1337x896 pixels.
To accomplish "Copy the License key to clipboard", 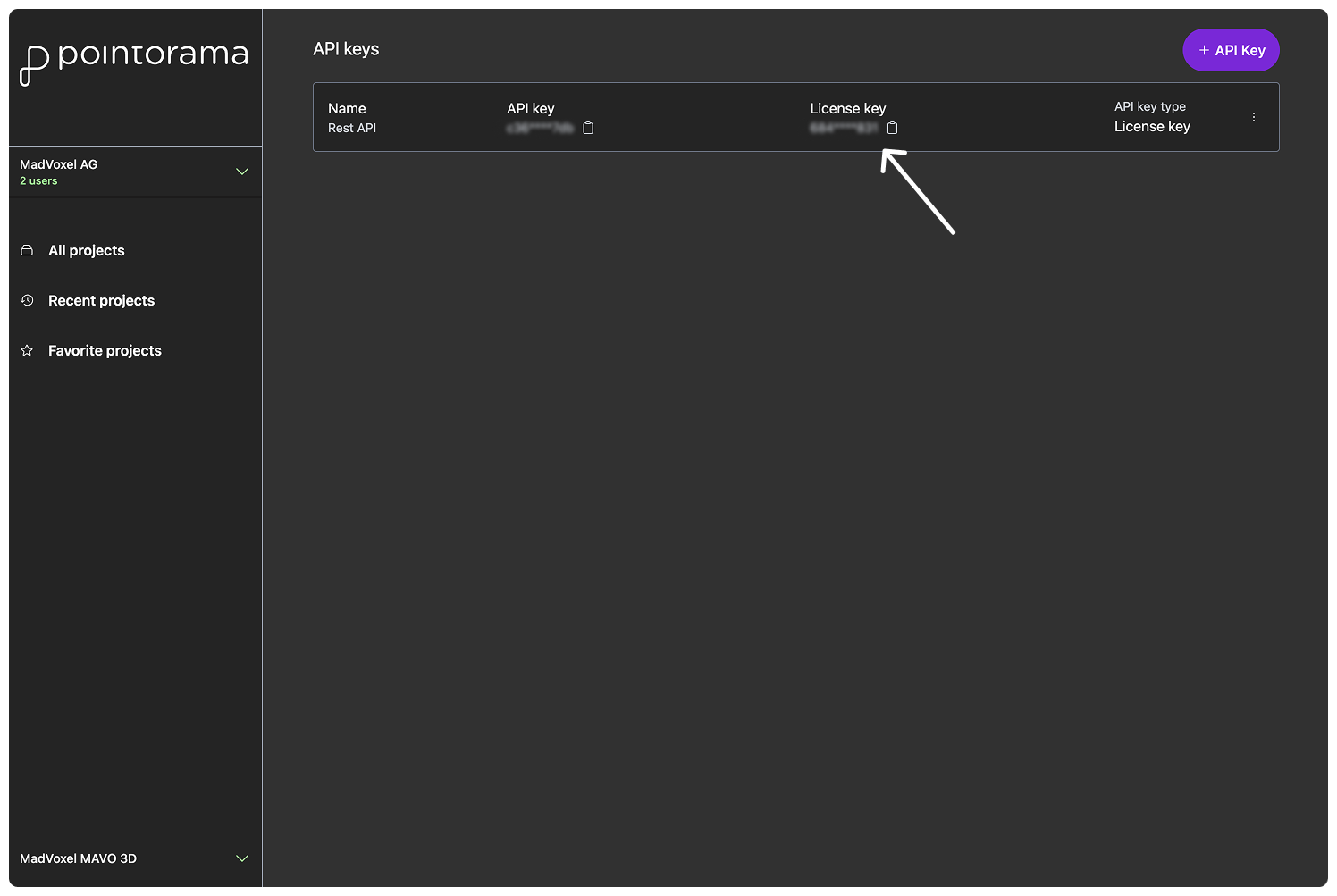I will (892, 128).
